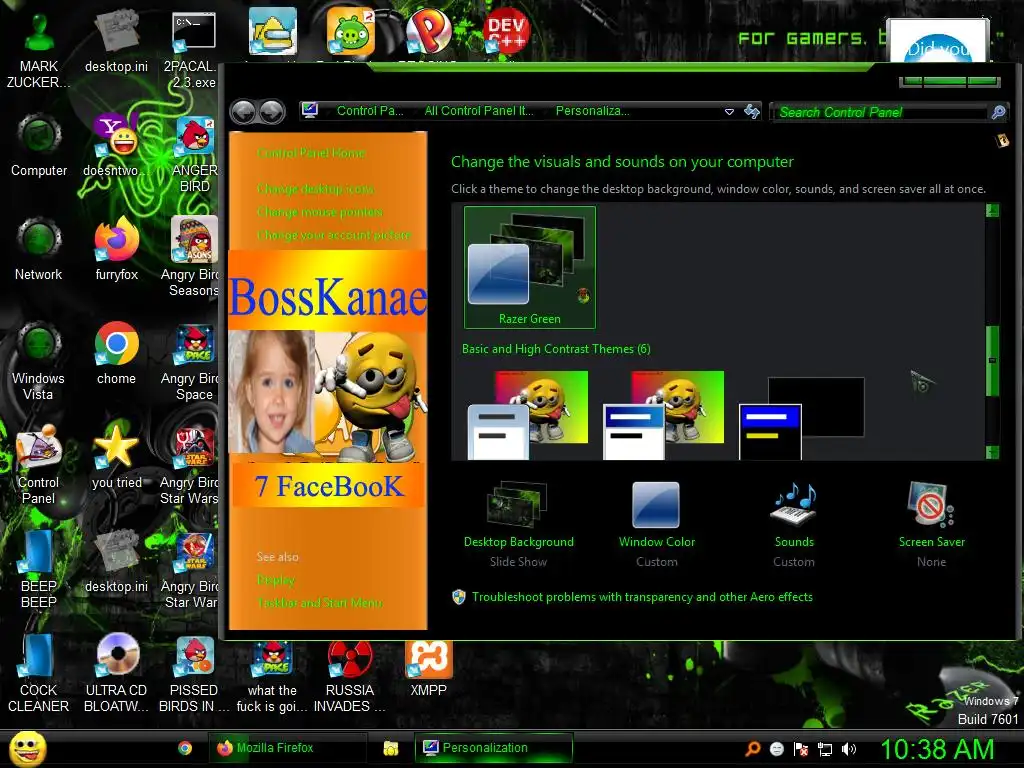Select basic theme with blue title bar window
Image resolution: width=1024 pixels, height=768 pixels.
[x=664, y=415]
